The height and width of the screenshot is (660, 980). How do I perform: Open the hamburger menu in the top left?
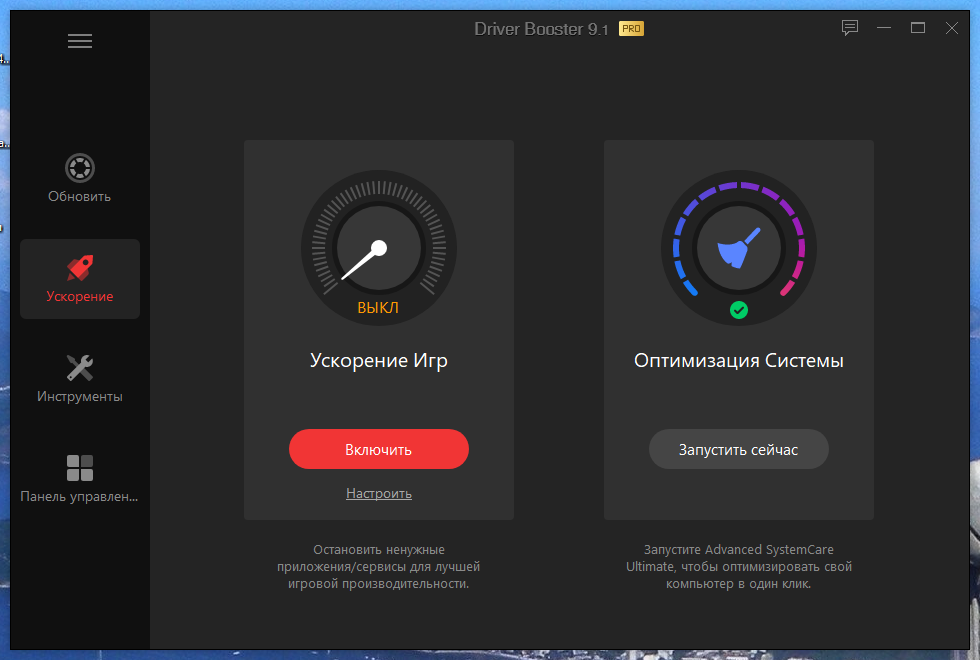click(80, 40)
